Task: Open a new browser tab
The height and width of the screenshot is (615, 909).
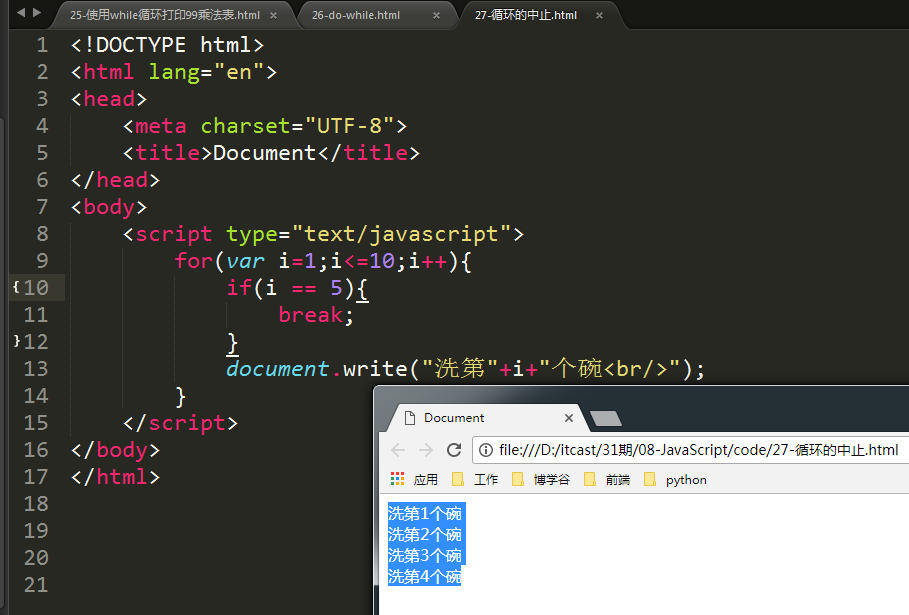Action: 606,418
